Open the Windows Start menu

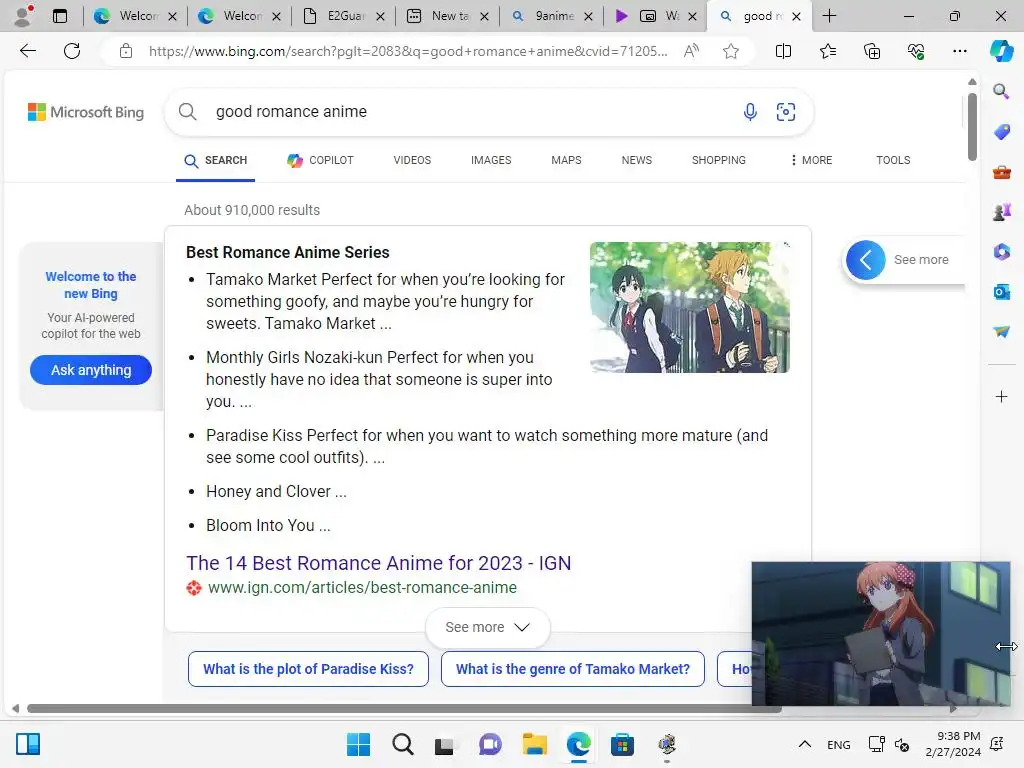[358, 744]
